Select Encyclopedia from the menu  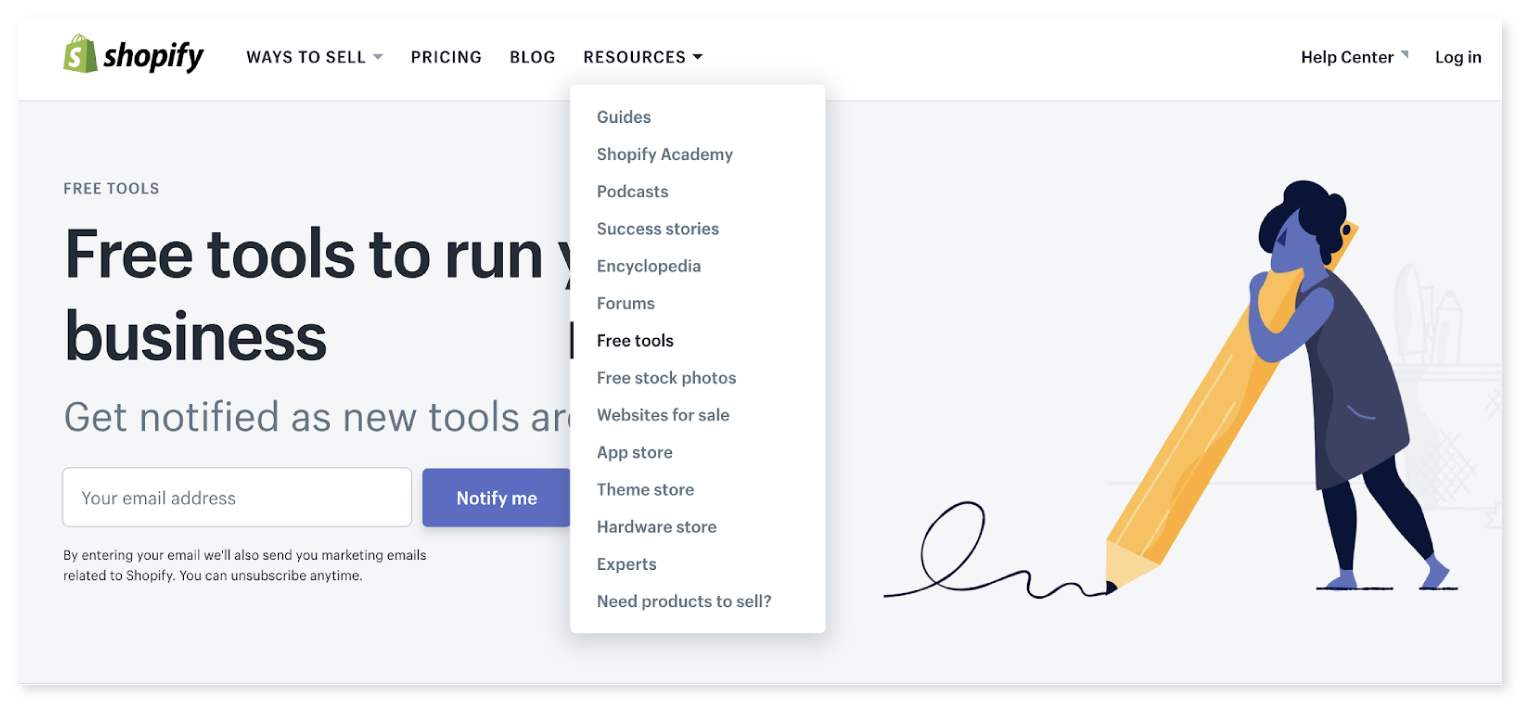[x=648, y=266]
